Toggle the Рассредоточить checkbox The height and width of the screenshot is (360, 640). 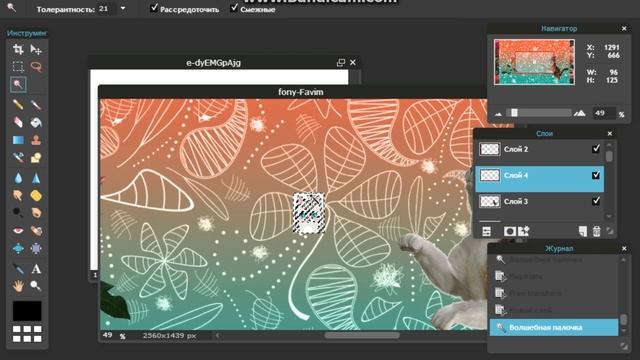pyautogui.click(x=154, y=7)
